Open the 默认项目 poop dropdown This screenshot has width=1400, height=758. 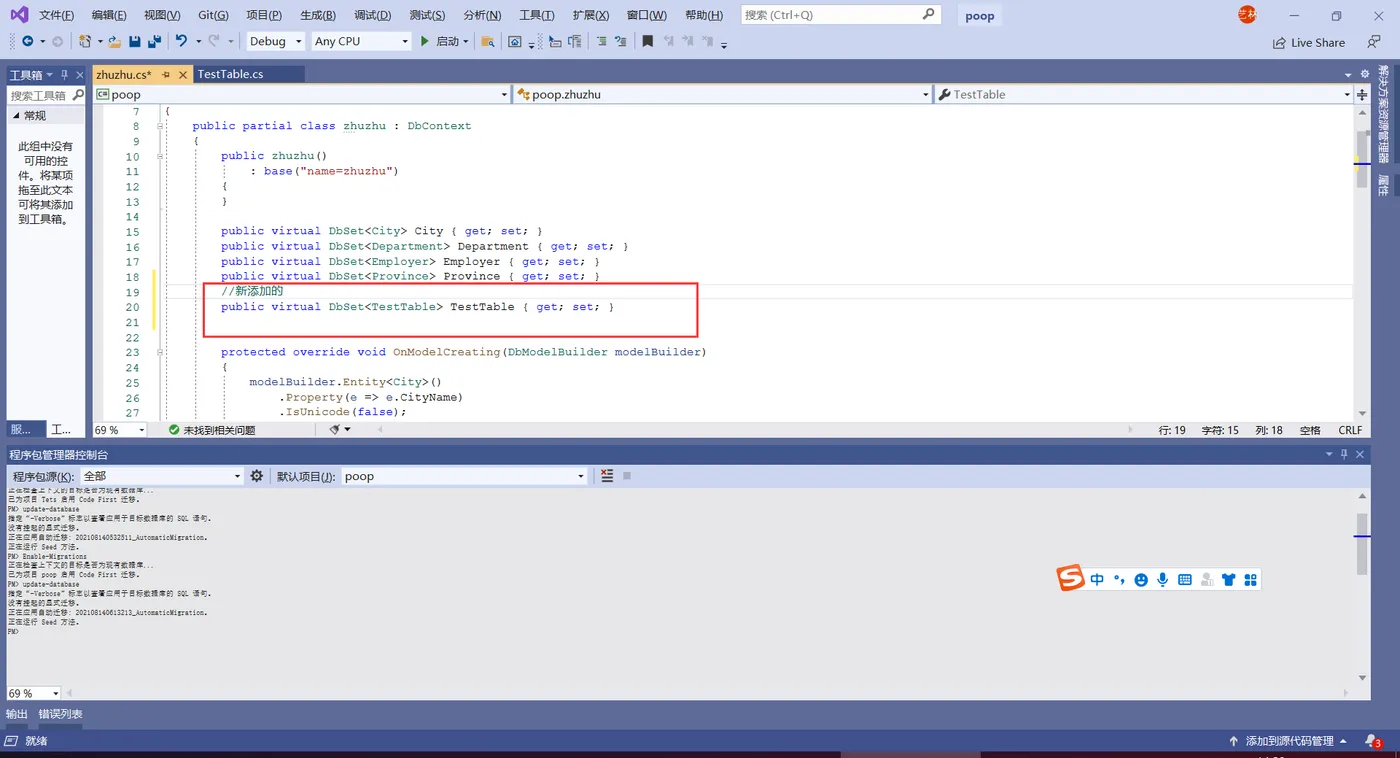pyautogui.click(x=464, y=476)
